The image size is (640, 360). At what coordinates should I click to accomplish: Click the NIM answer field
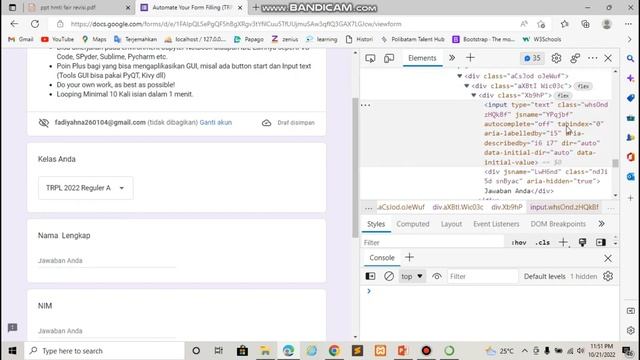point(107,331)
